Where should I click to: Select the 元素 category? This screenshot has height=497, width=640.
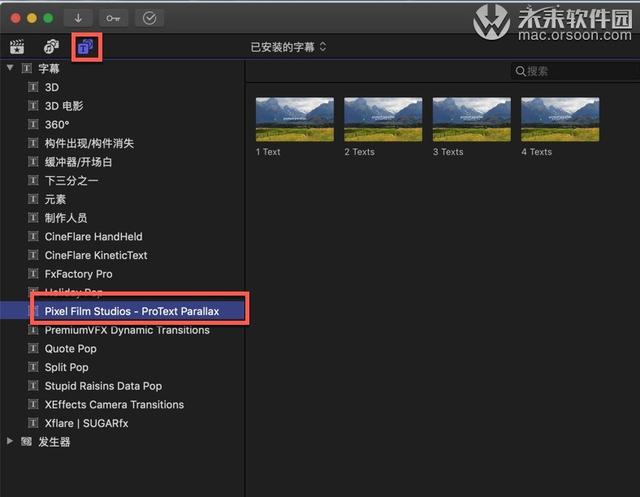56,199
